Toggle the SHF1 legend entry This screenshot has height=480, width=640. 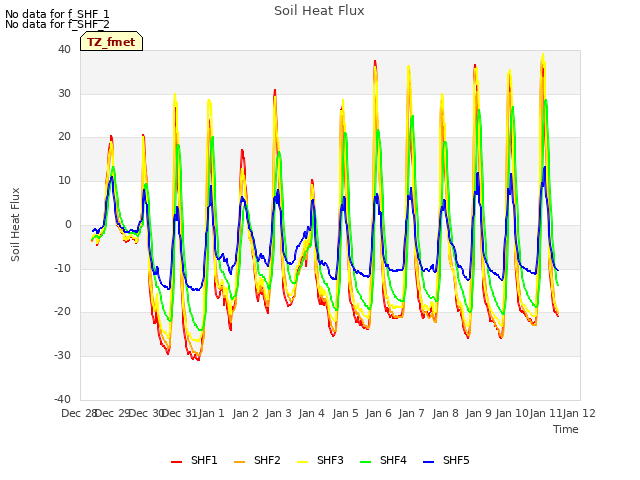194,460
